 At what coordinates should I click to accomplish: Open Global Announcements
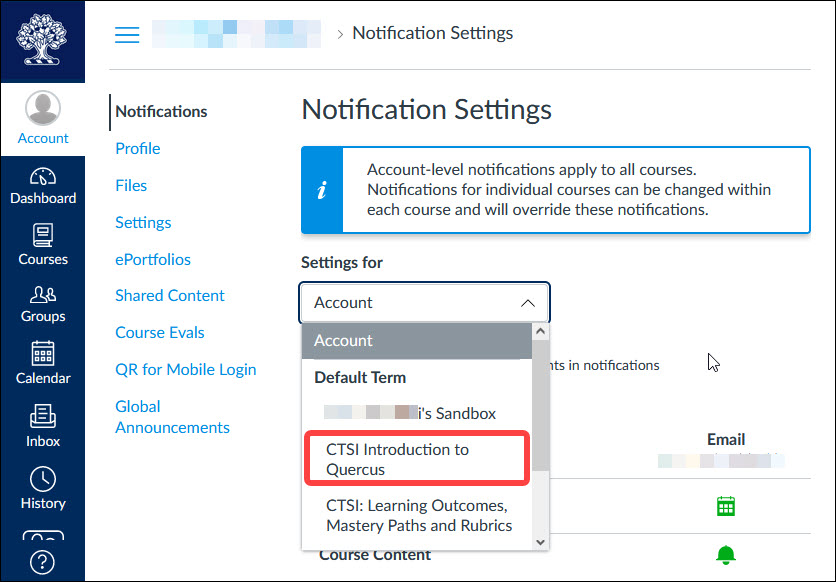tap(172, 417)
